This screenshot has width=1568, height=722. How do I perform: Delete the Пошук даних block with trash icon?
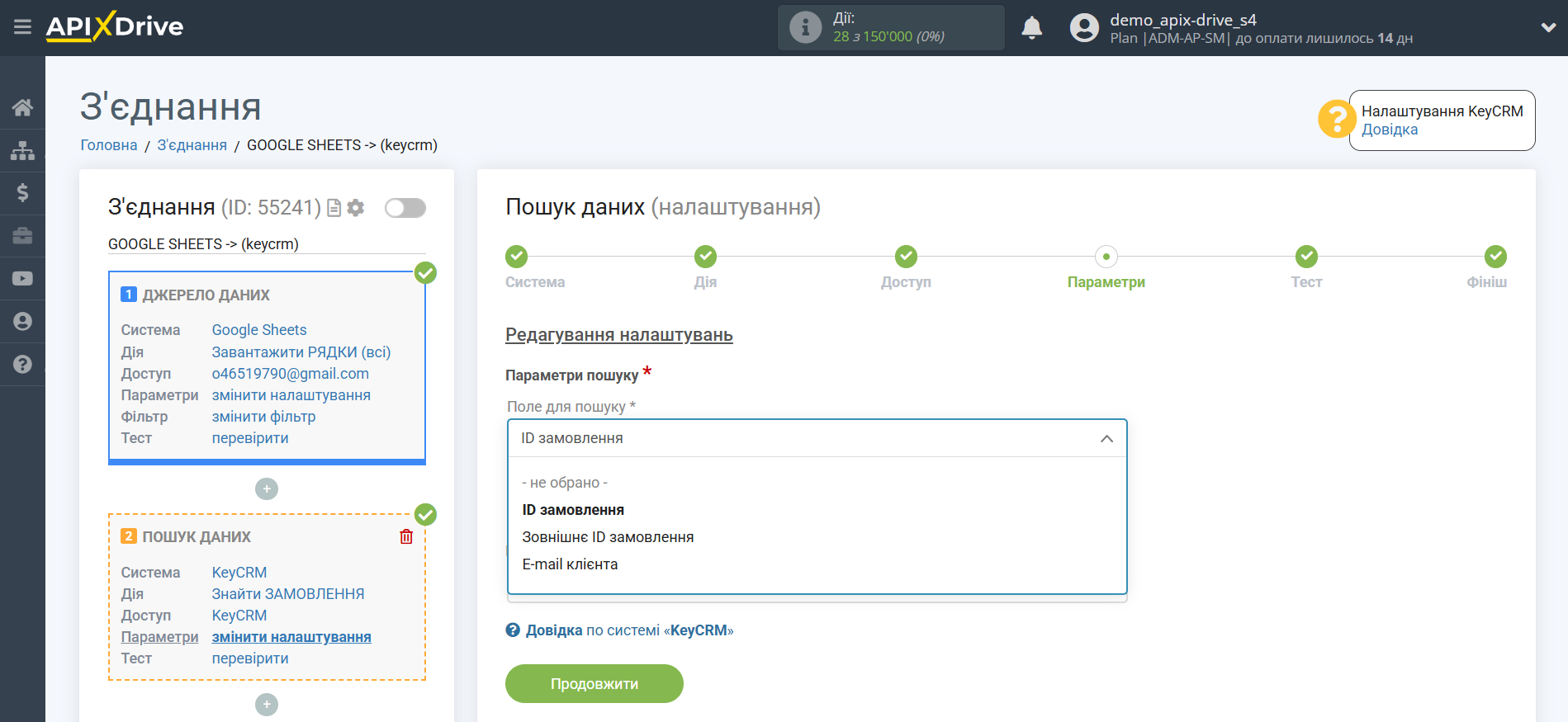pos(406,537)
